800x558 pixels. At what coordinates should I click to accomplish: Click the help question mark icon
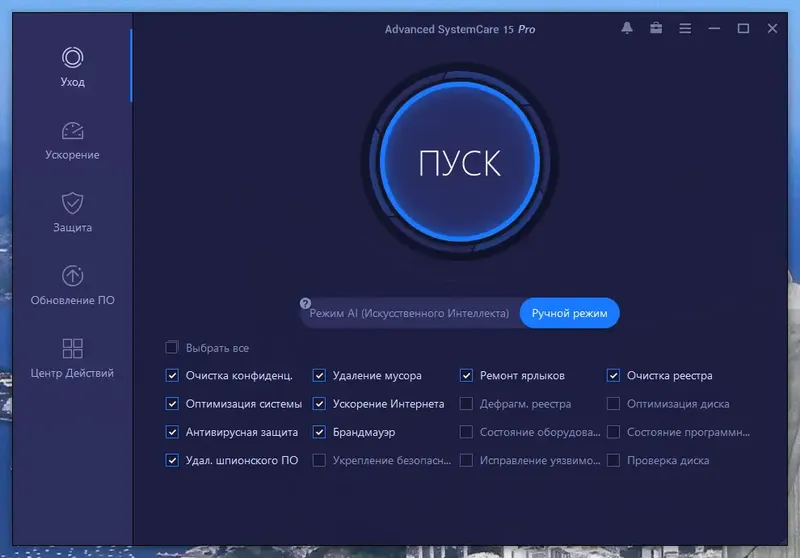tap(305, 303)
